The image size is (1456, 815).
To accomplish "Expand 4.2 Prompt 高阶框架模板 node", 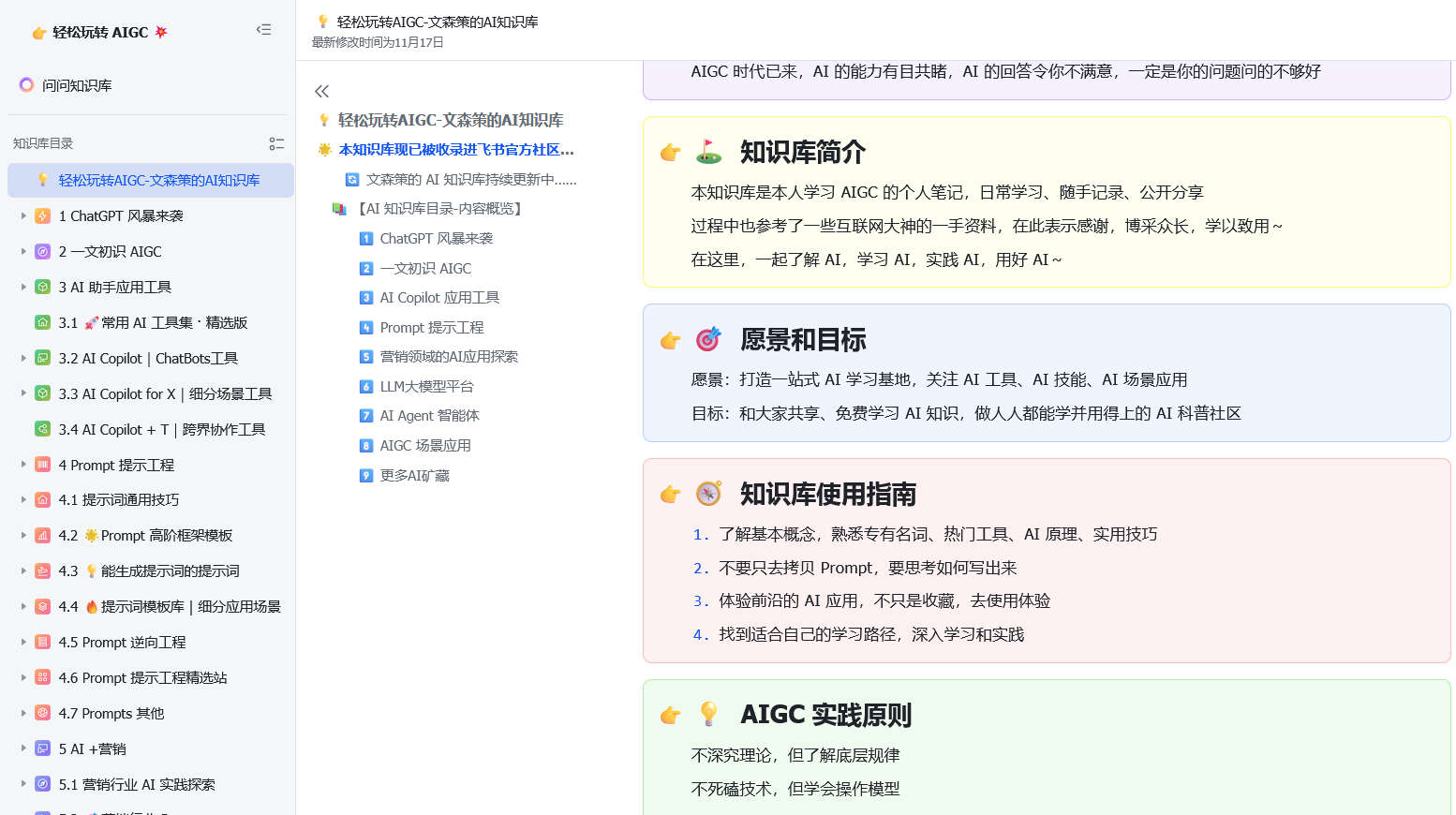I will click(x=23, y=535).
